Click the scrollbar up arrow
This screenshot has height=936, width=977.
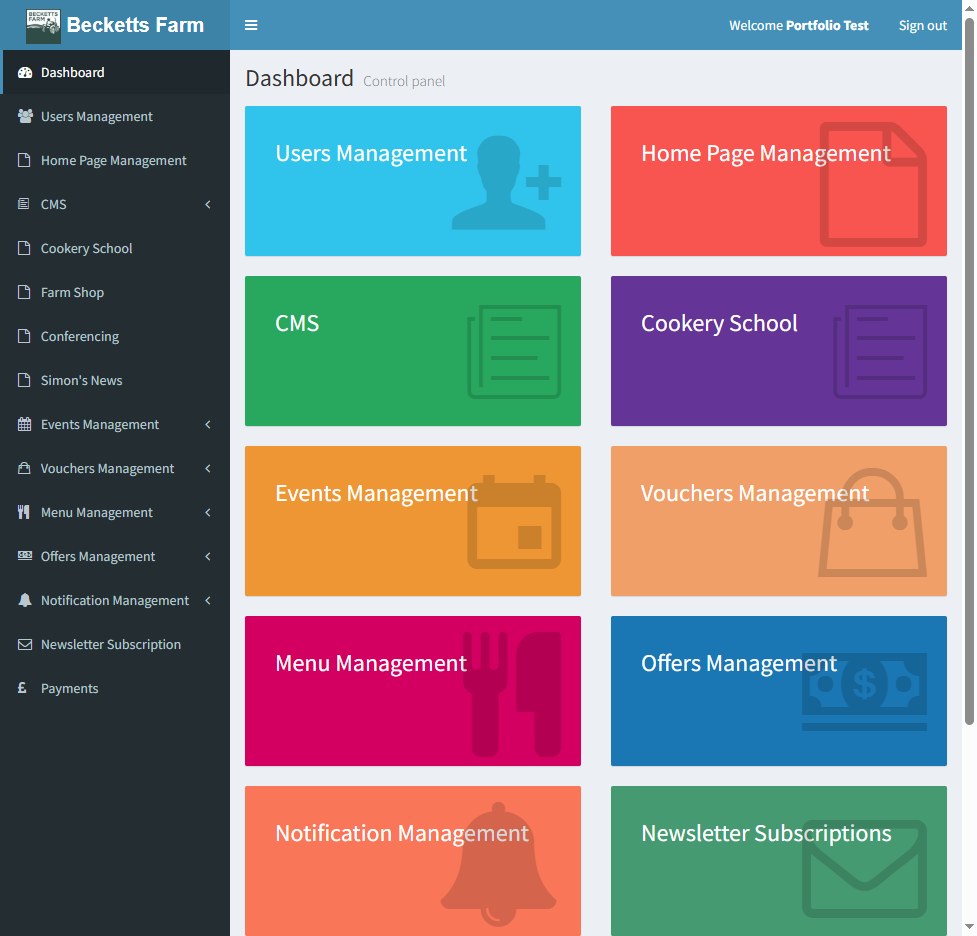pyautogui.click(x=969, y=8)
